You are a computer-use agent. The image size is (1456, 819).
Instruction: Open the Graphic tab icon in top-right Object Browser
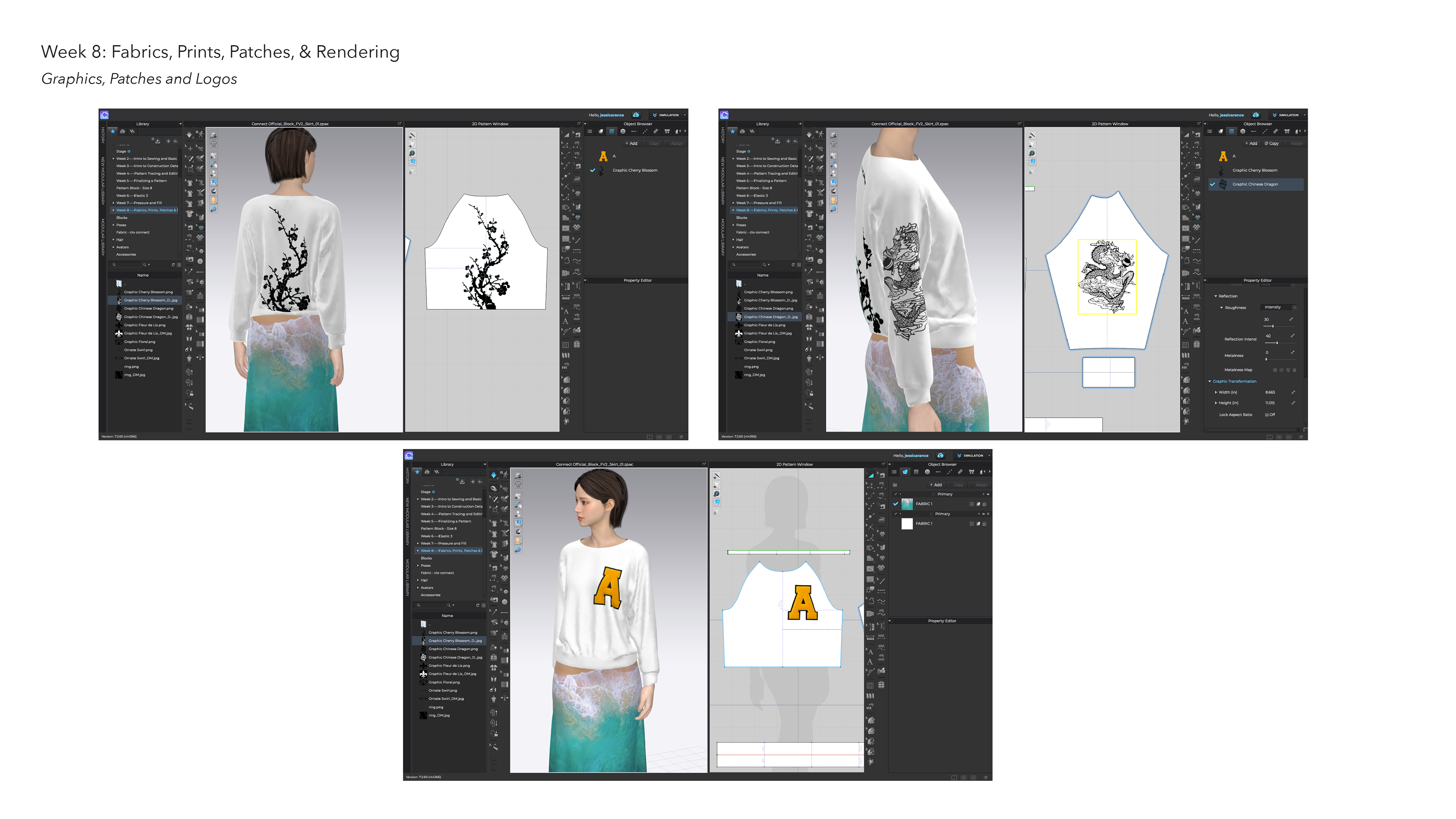[x=1232, y=132]
